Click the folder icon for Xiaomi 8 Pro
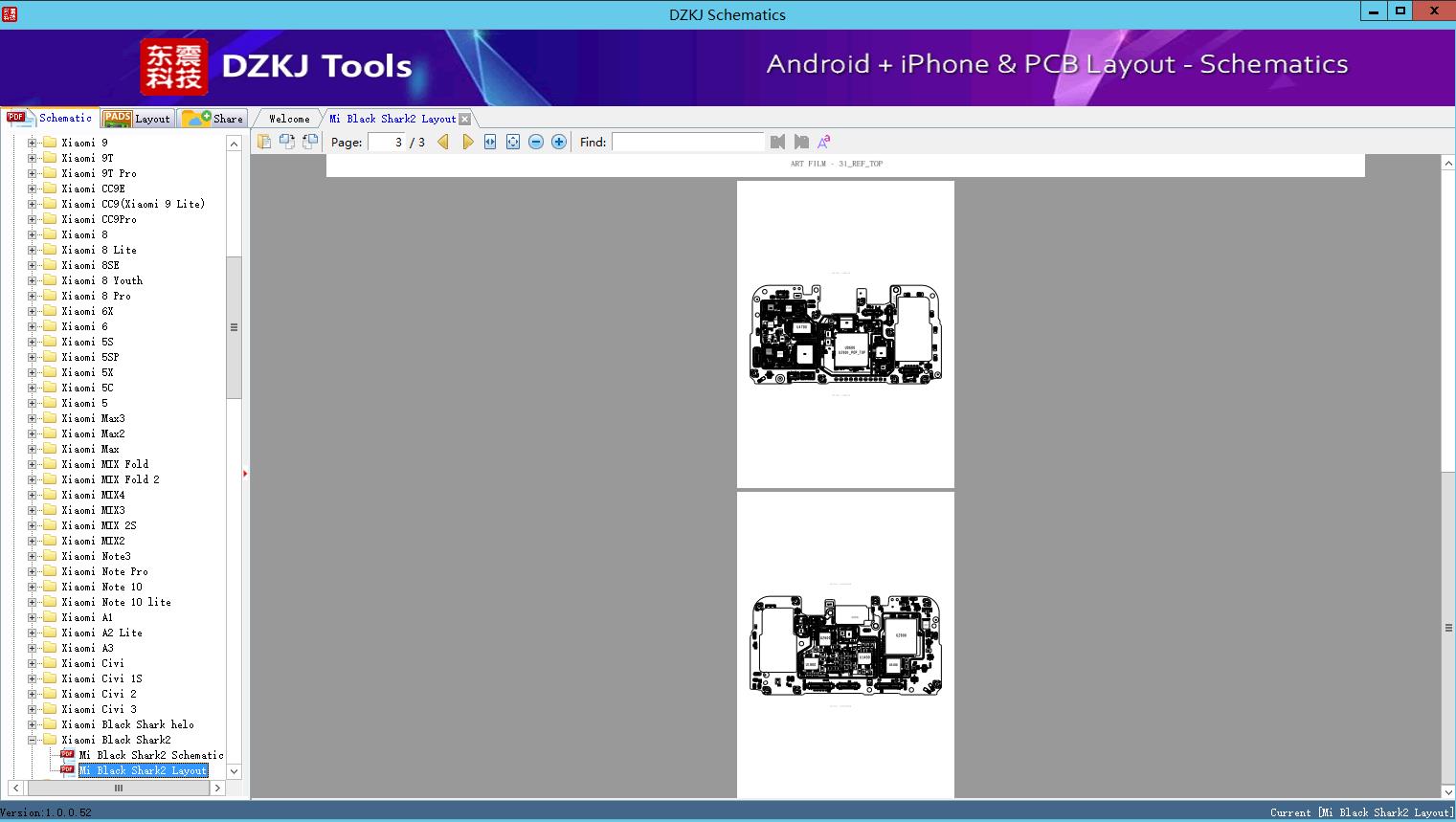The image size is (1456, 822). point(50,296)
